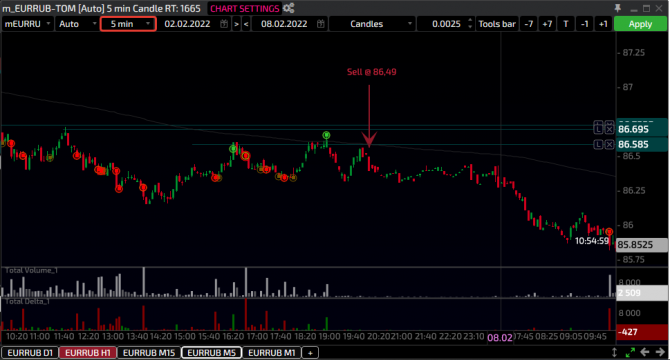Toggle the T button in toolbar
The width and height of the screenshot is (670, 360).
[566, 24]
